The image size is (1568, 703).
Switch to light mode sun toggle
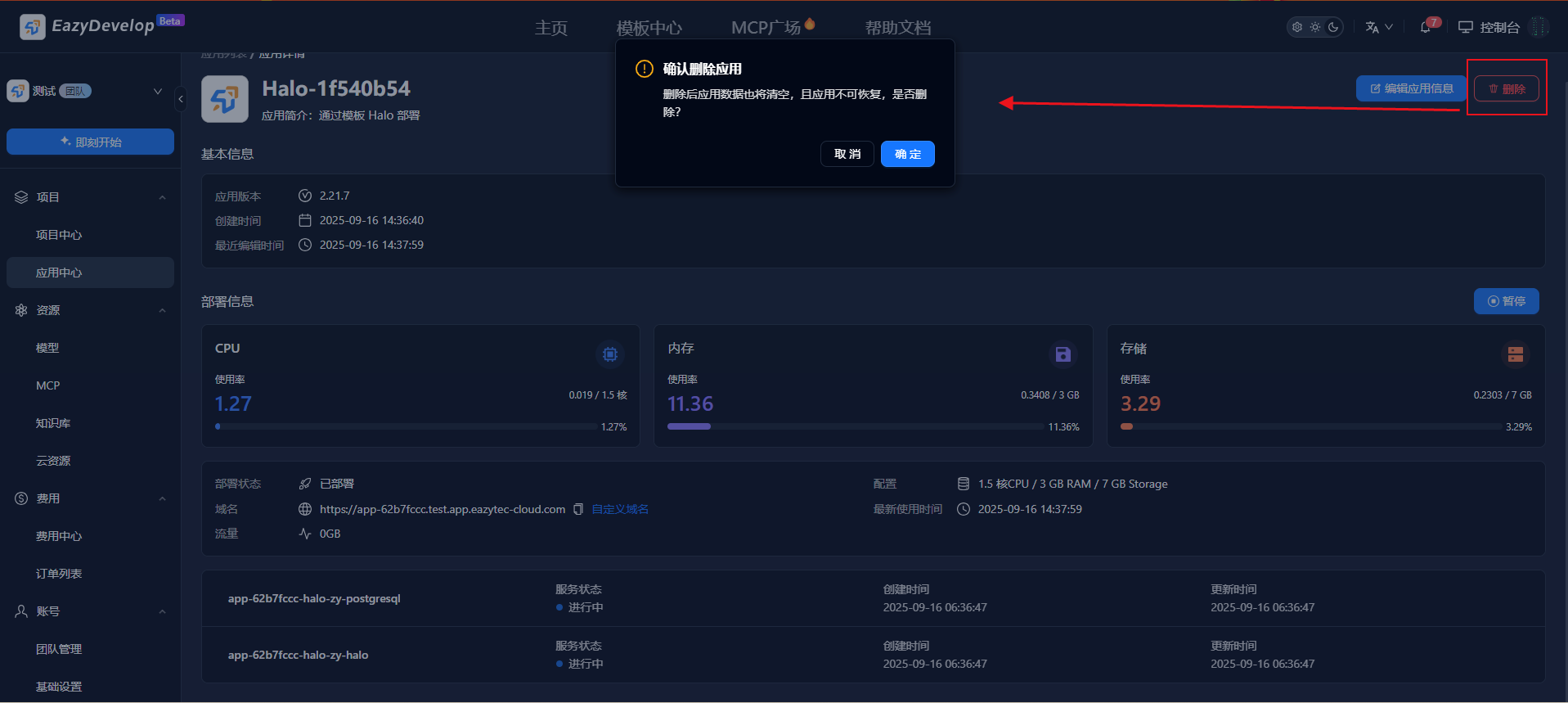coord(1315,27)
